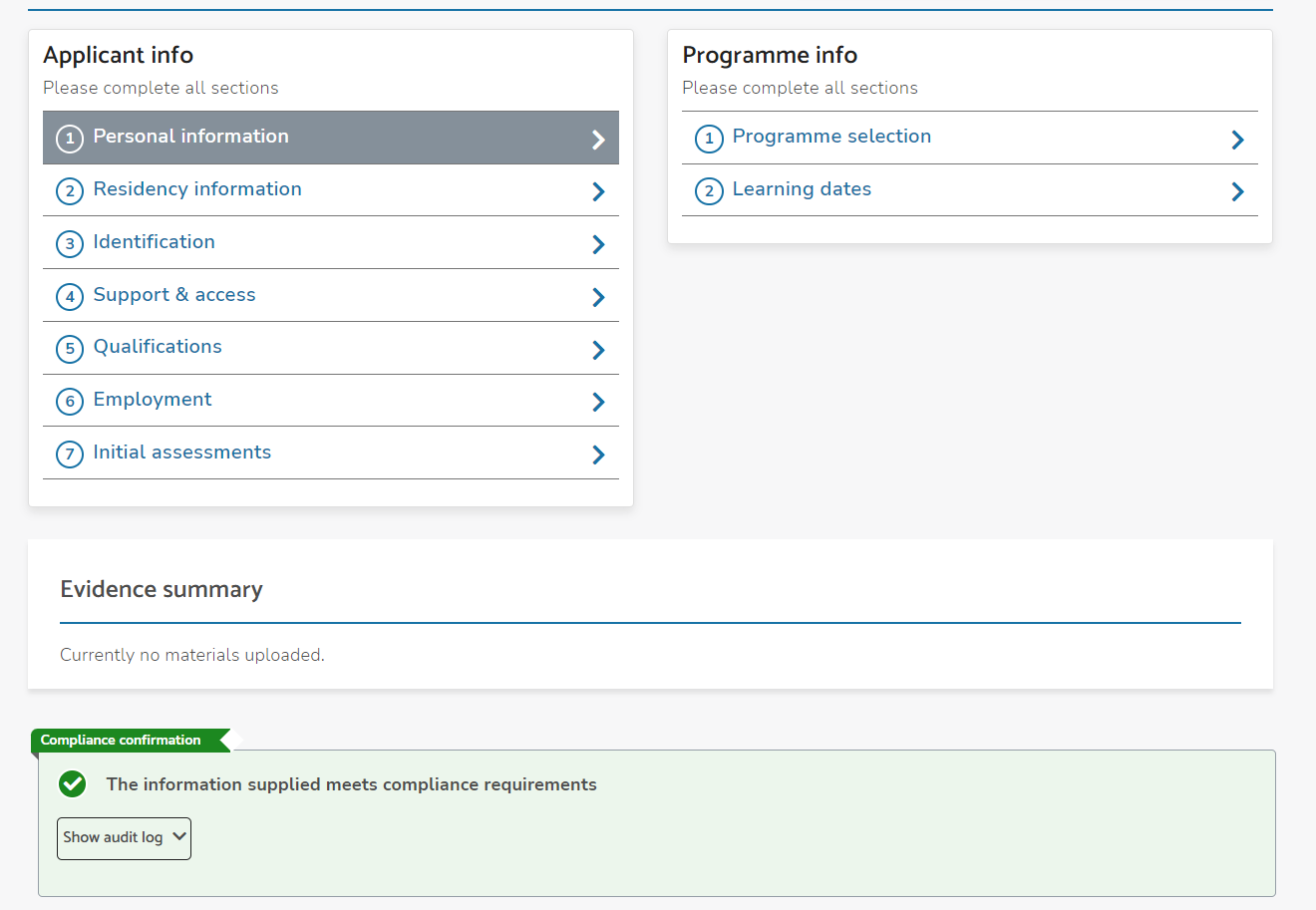
Task: Click the Compliance confirmation green tag
Action: (131, 741)
